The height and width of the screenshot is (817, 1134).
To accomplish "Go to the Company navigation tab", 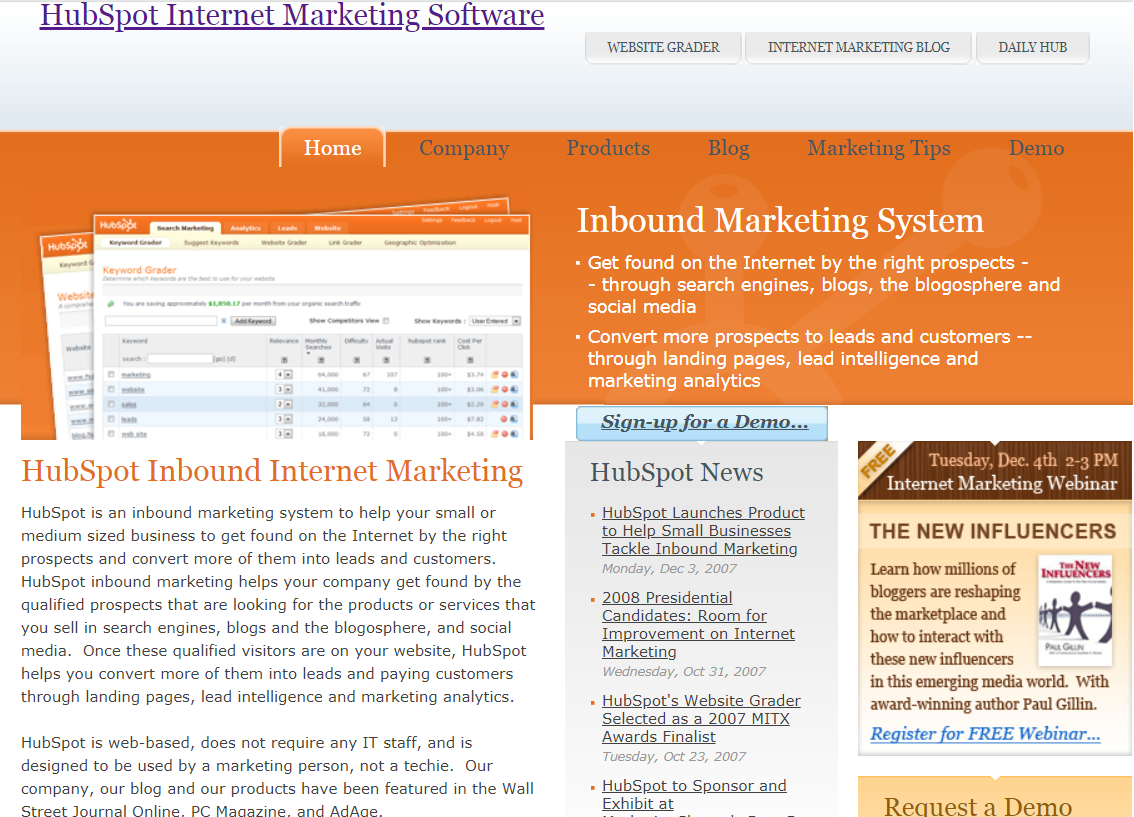I will pos(464,148).
